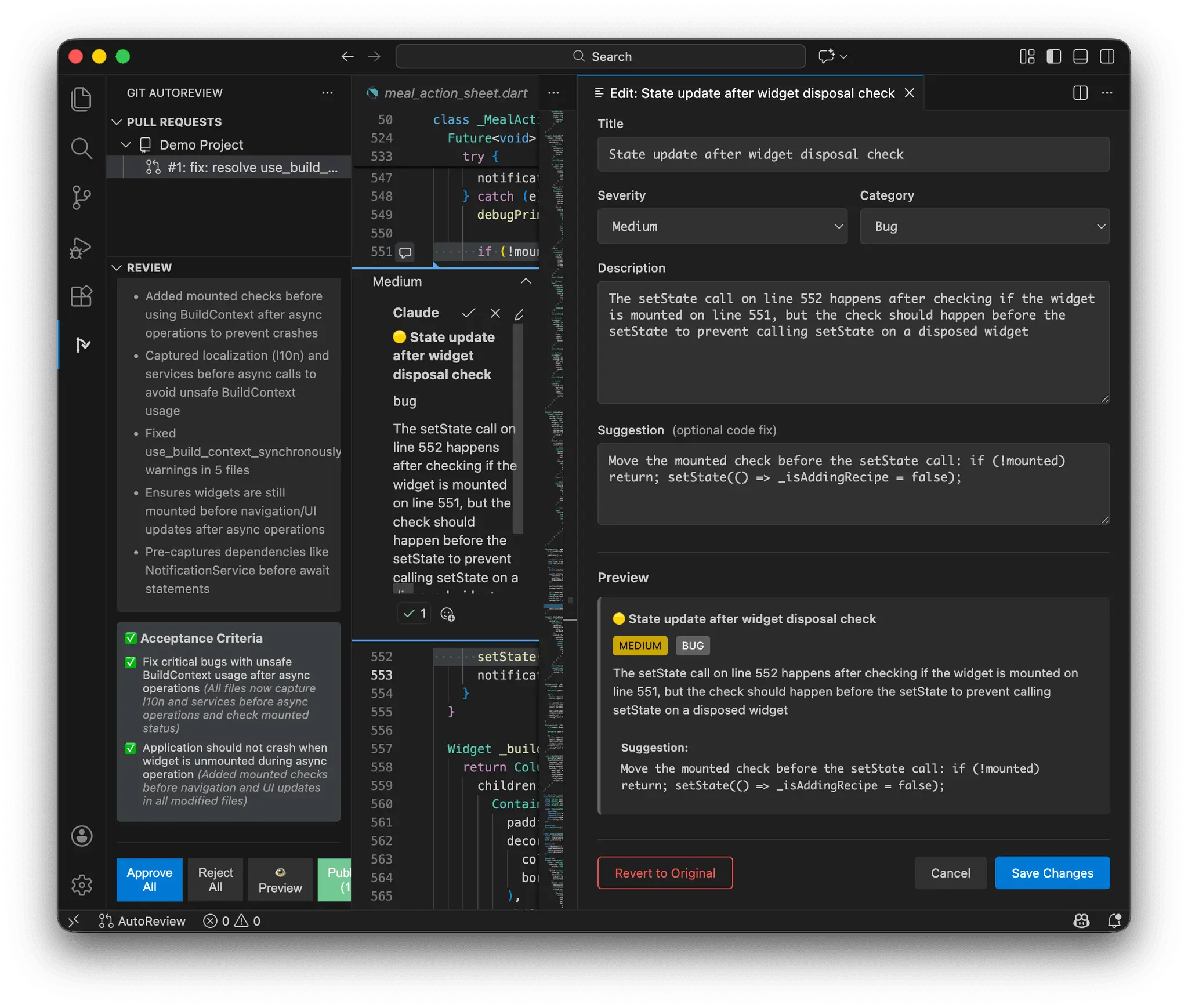The height and width of the screenshot is (1008, 1188).
Task: Toggle the primary side bar icon
Action: pos(1053,56)
